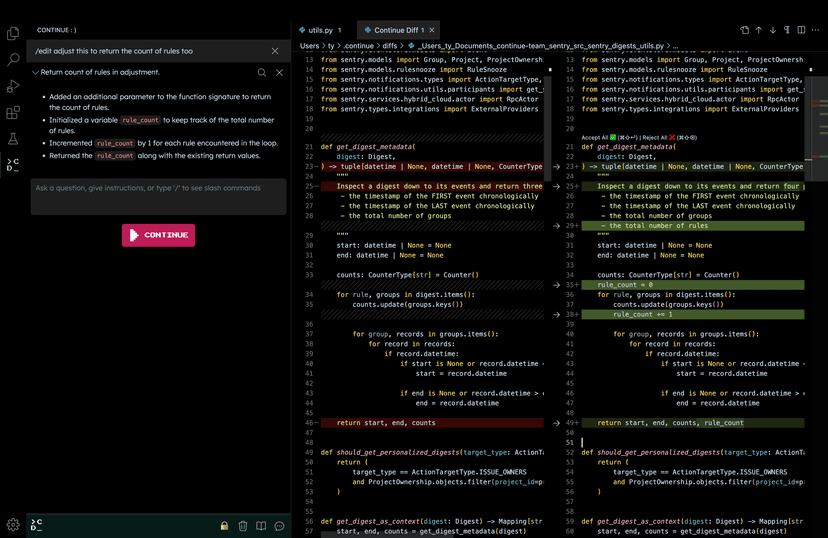
Task: Expand breadcrumb ellipsis after utils.py path
Action: click(677, 45)
